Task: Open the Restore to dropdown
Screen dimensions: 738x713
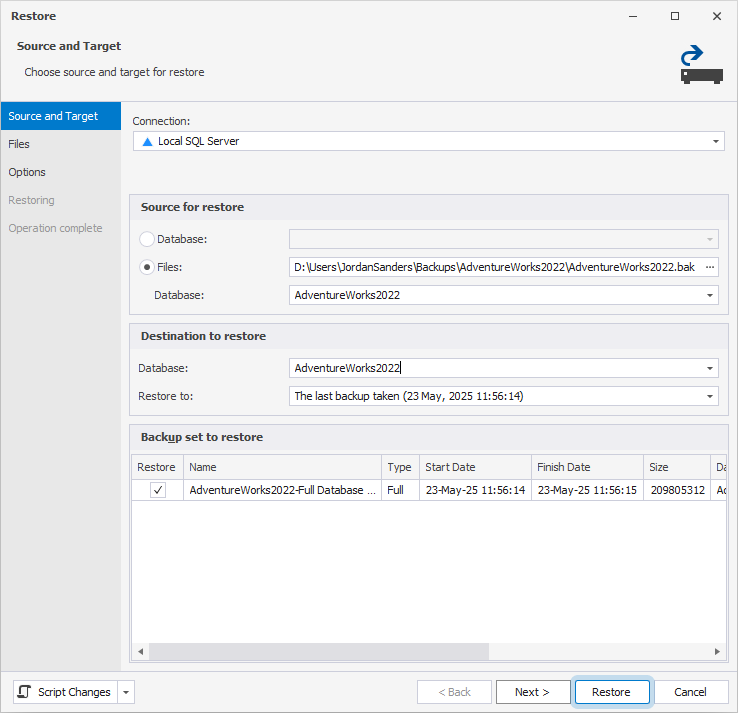Action: pyautogui.click(x=710, y=396)
